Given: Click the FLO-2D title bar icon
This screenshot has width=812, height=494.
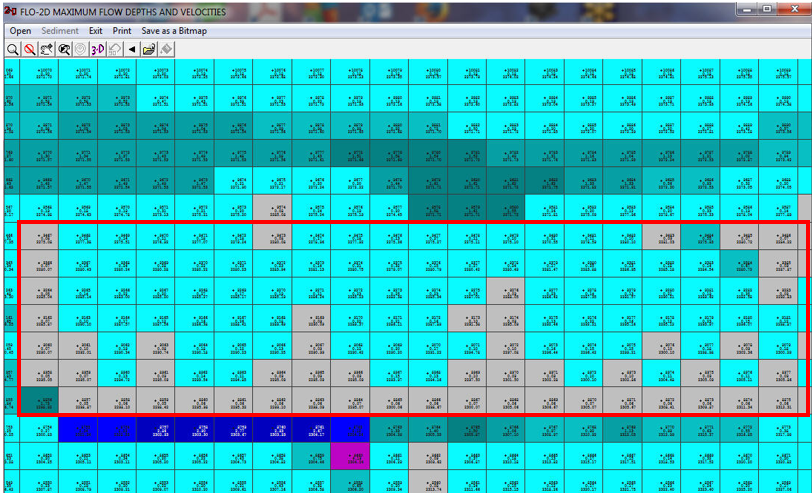Looking at the screenshot, I should click(x=9, y=12).
